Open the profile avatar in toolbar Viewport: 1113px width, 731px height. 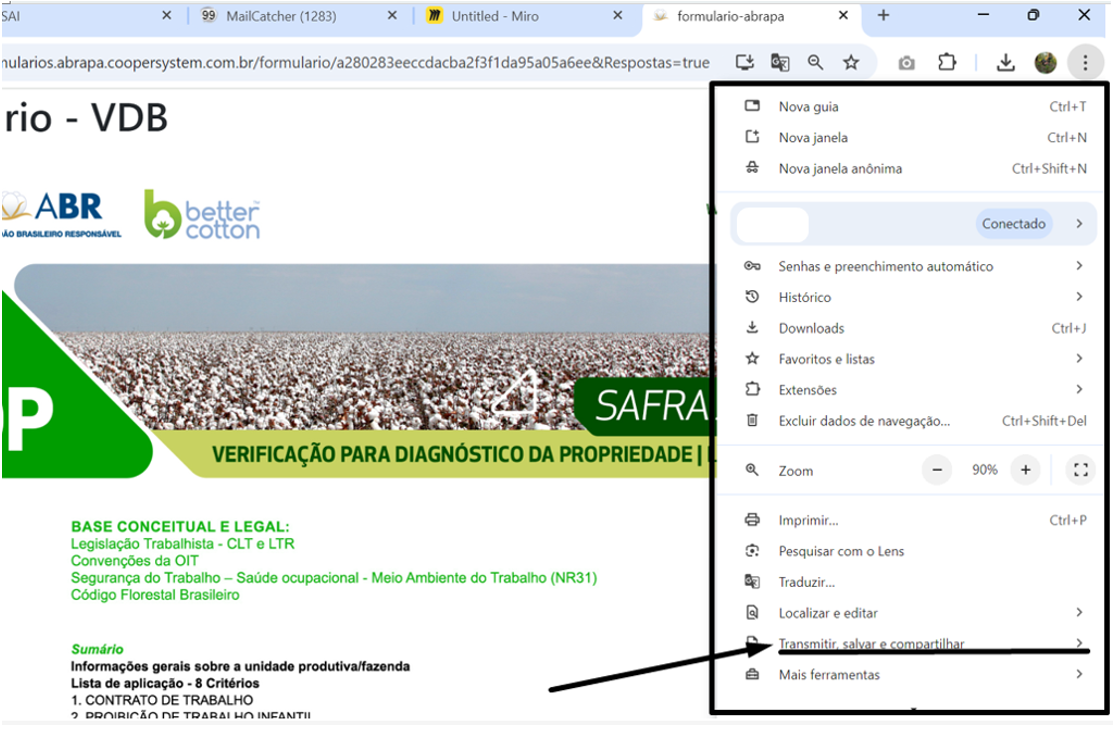[x=1046, y=63]
